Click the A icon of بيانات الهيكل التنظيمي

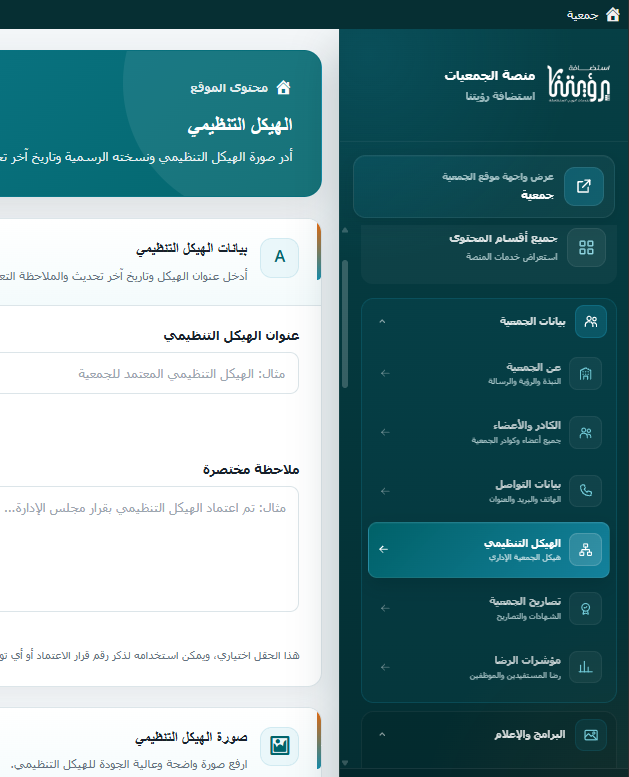pos(280,258)
